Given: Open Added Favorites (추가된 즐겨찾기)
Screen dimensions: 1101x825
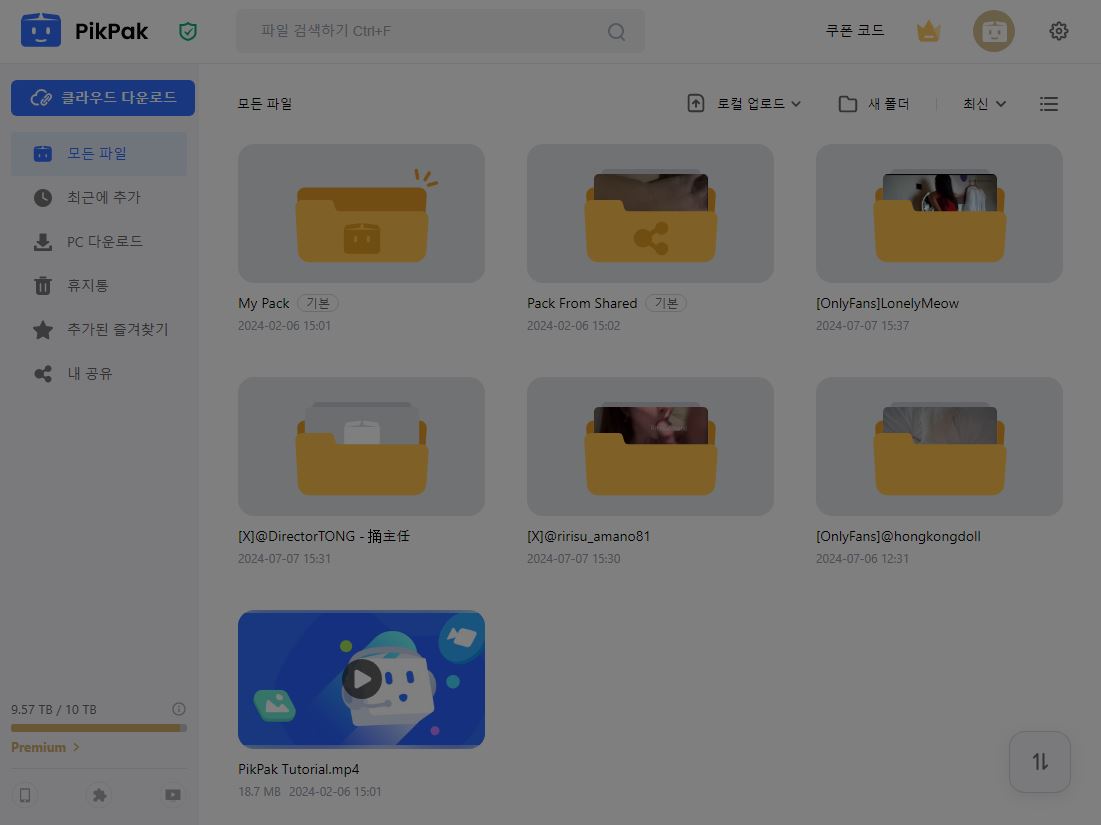Looking at the screenshot, I should coord(99,329).
